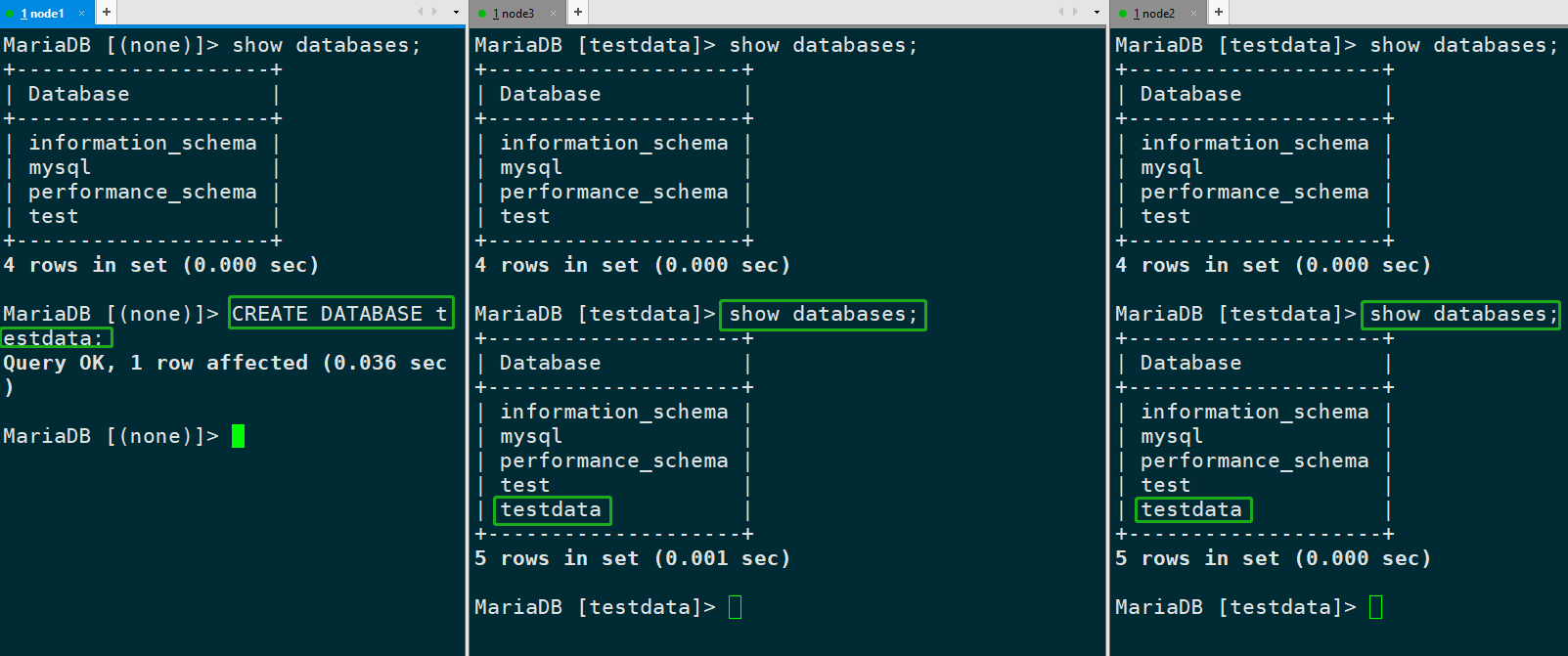This screenshot has height=656, width=1568.
Task: Click 'mysql' row in node1 output
Action: (60, 167)
